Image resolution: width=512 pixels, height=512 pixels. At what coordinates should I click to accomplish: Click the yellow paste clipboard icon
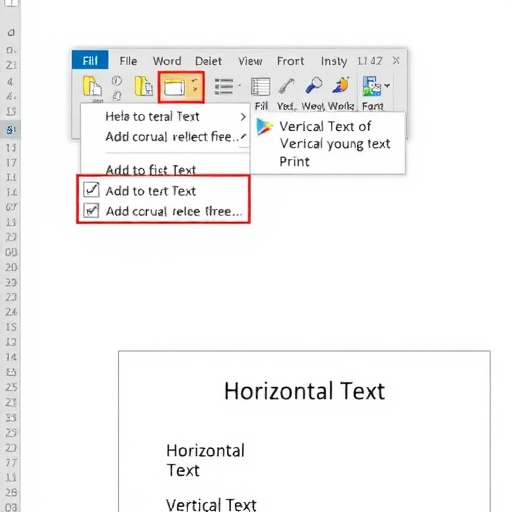(x=92, y=86)
